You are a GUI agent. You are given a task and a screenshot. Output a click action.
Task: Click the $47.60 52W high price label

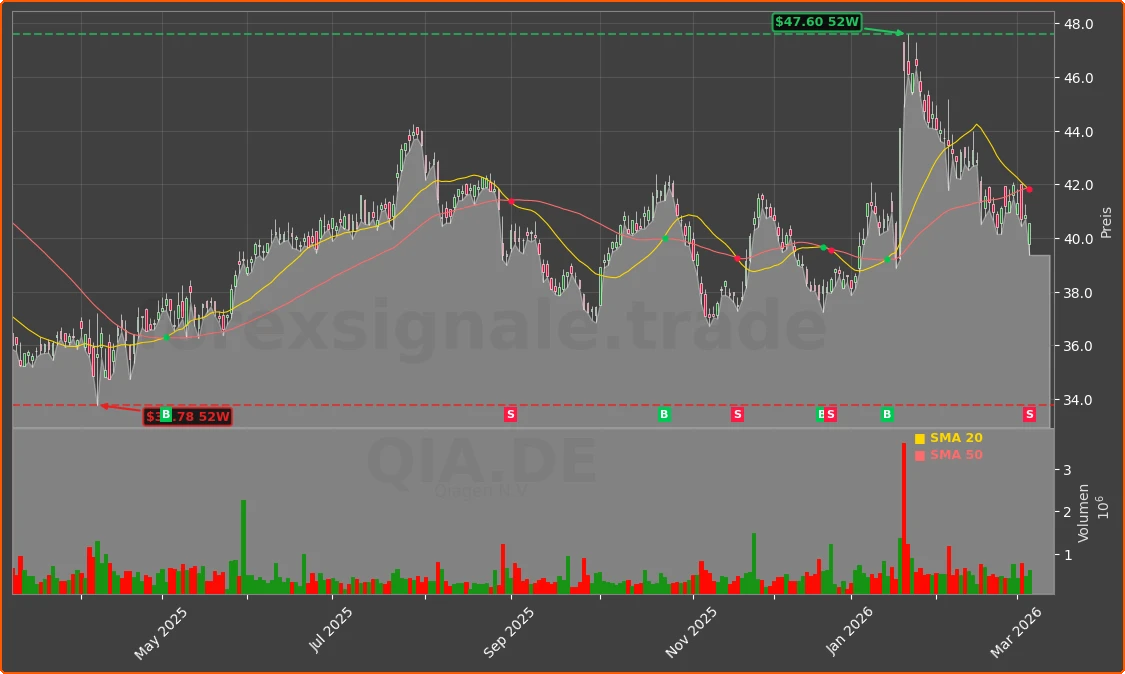point(818,20)
